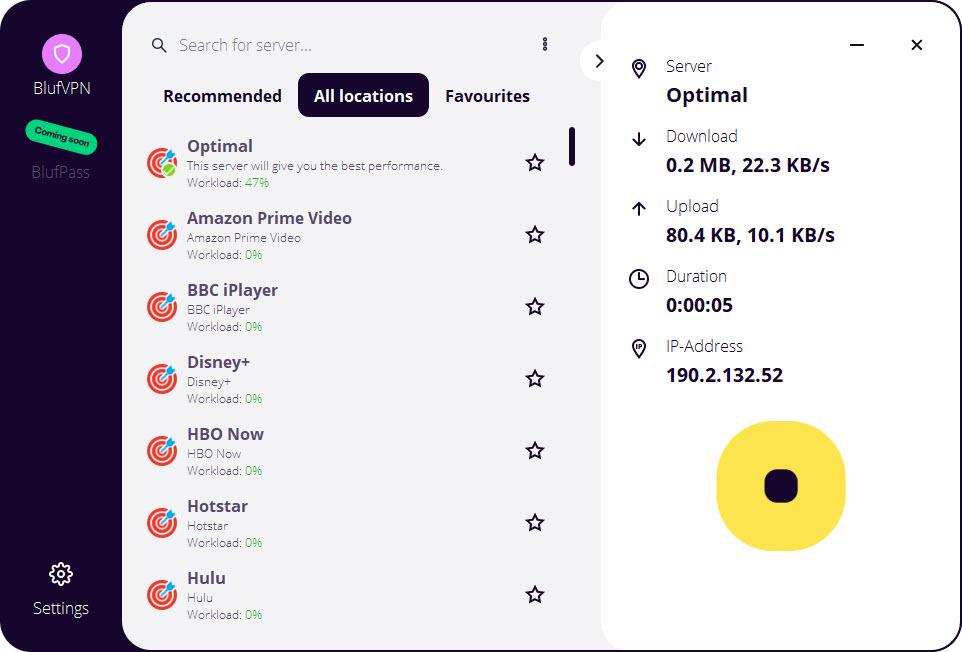Open the BlufVPN shield icon
This screenshot has width=962, height=652.
tap(61, 54)
